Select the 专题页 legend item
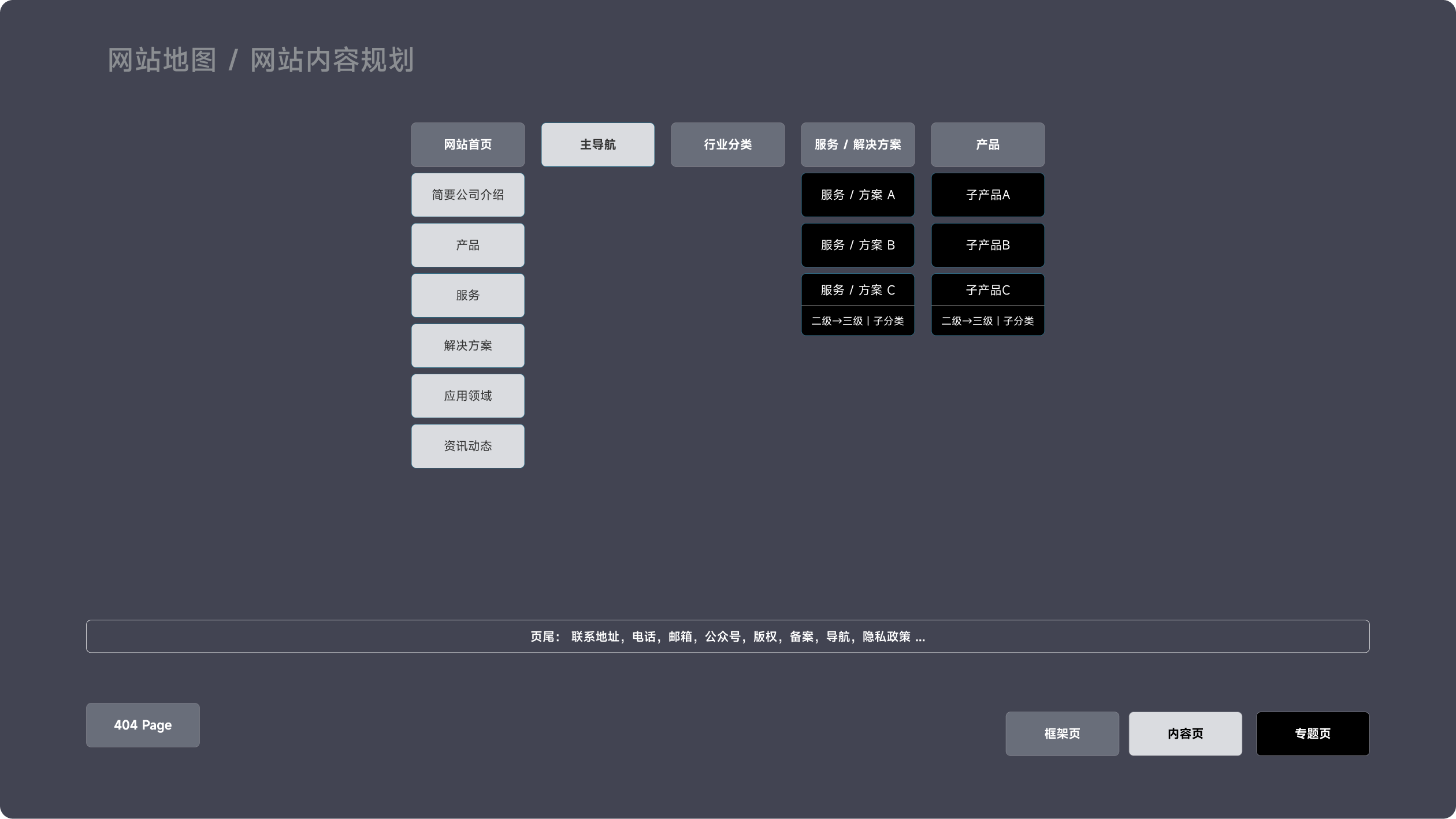The height and width of the screenshot is (819, 1456). point(1313,734)
